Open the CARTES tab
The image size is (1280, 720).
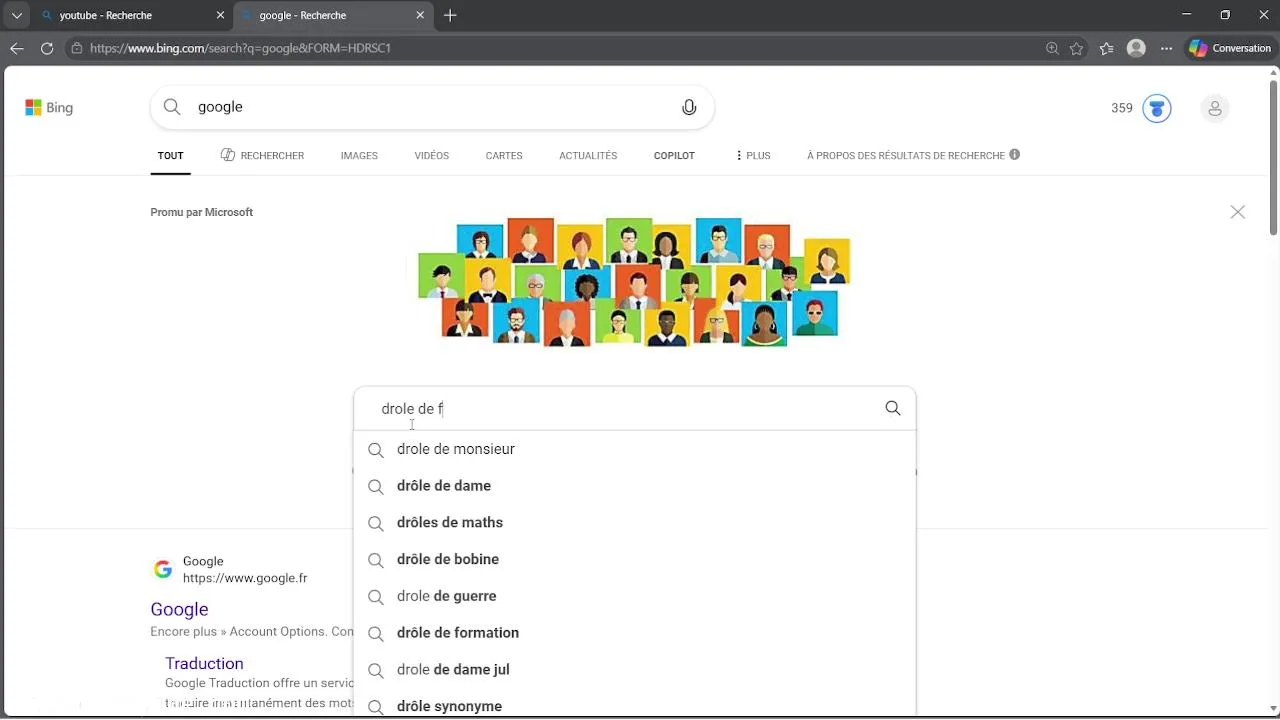[x=504, y=156]
